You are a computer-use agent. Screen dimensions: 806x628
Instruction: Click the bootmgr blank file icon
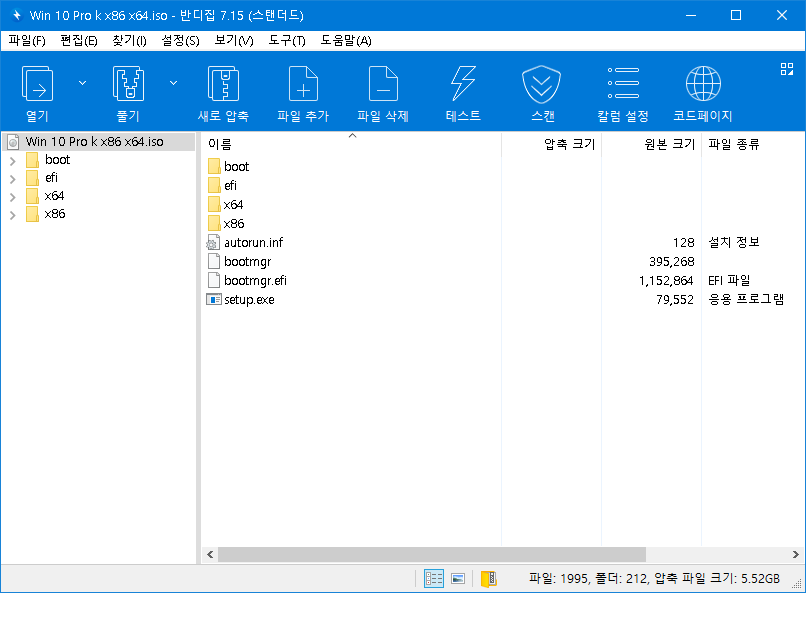point(213,261)
